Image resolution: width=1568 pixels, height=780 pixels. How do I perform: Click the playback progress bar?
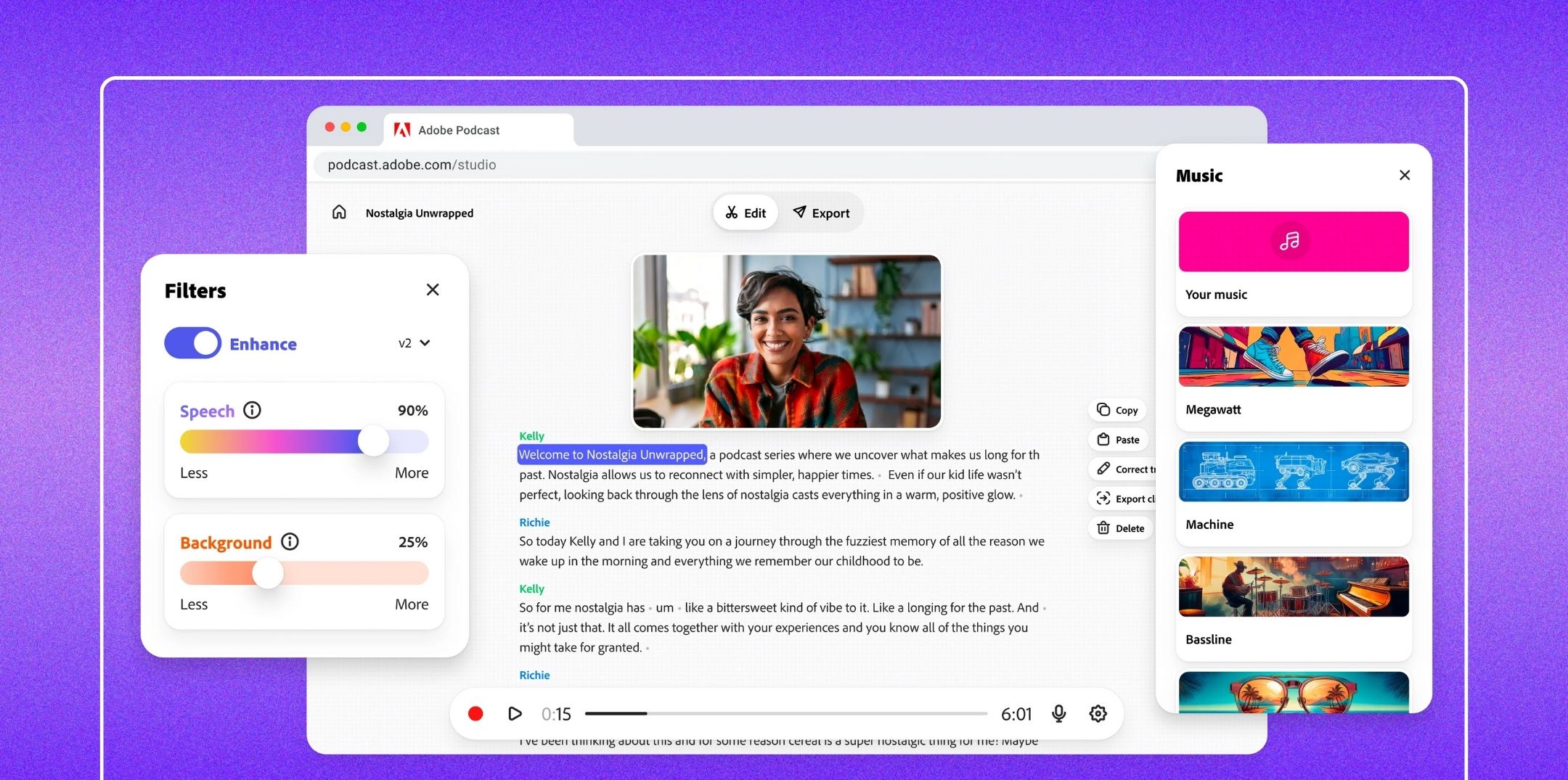tap(786, 714)
